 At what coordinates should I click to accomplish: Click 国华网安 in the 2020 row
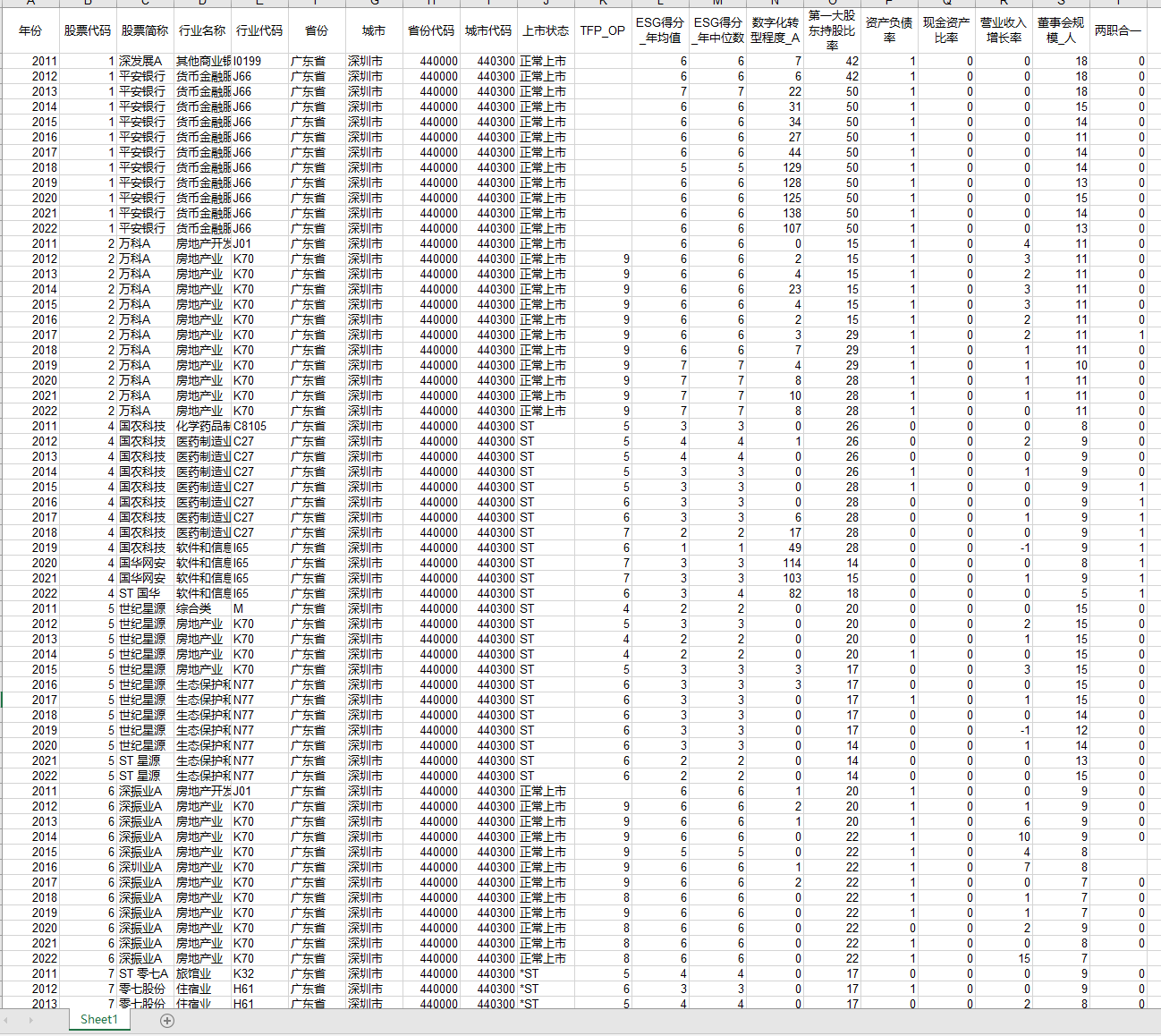point(145,563)
